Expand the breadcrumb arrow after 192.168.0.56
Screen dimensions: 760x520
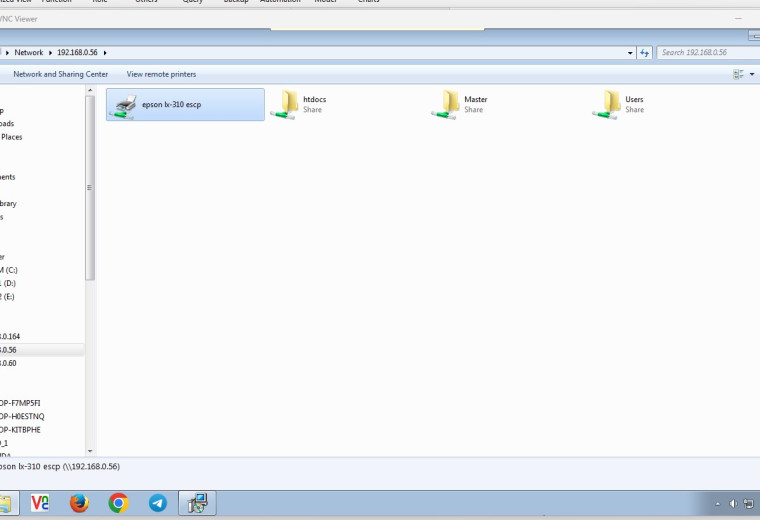105,52
